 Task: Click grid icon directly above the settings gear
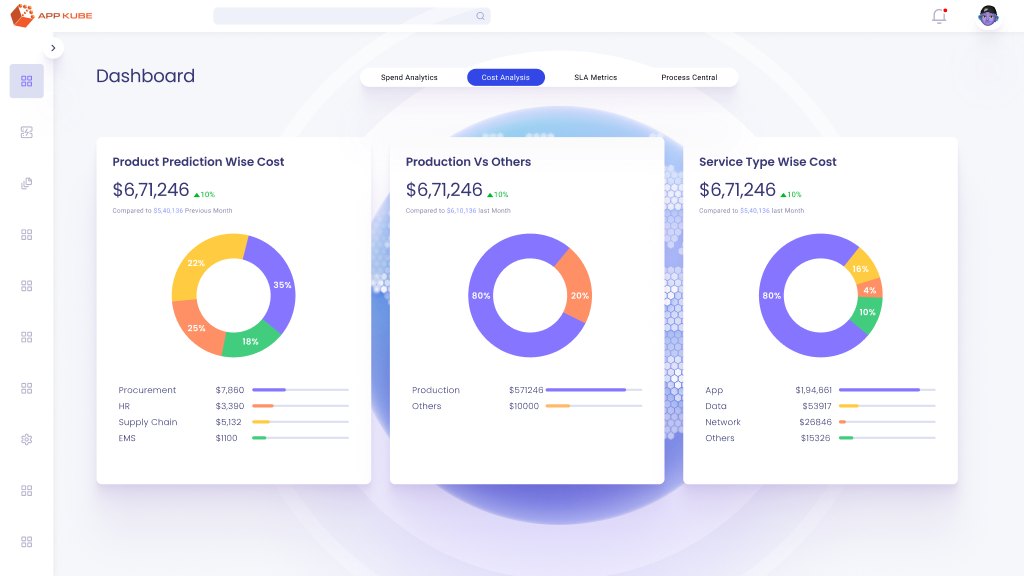(27, 389)
